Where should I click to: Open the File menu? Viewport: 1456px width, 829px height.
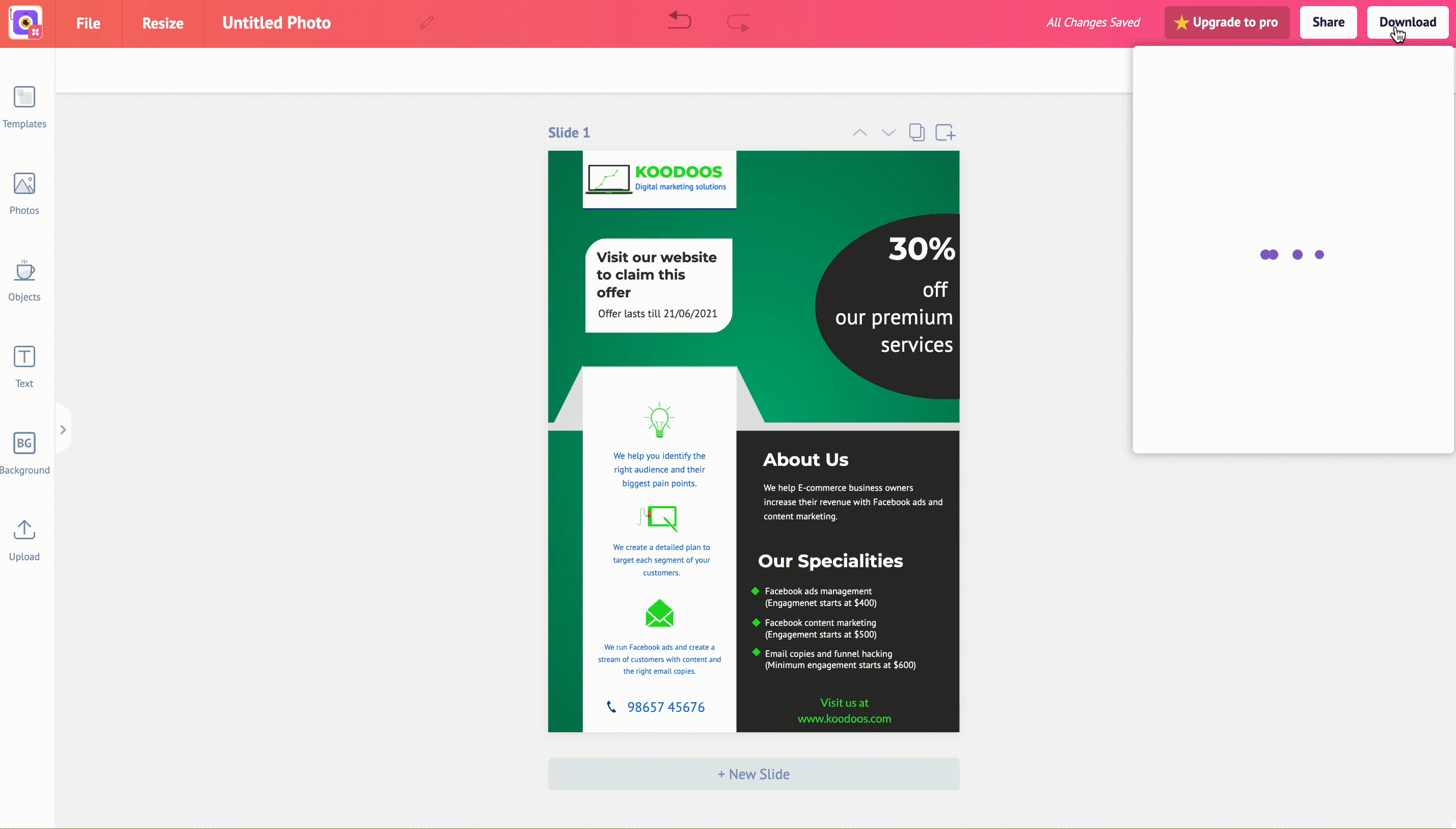[x=88, y=22]
